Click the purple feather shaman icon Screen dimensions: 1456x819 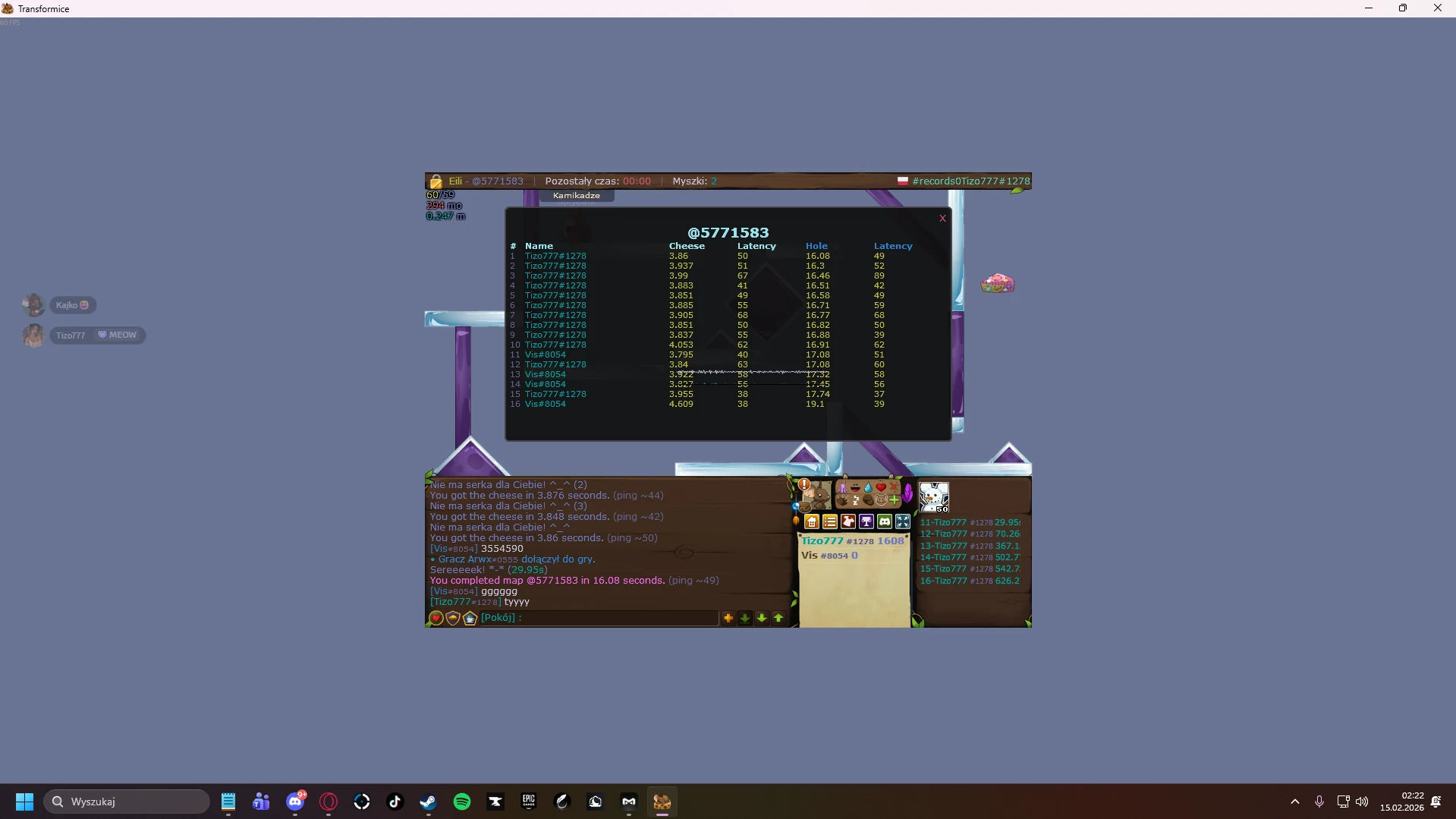(907, 493)
